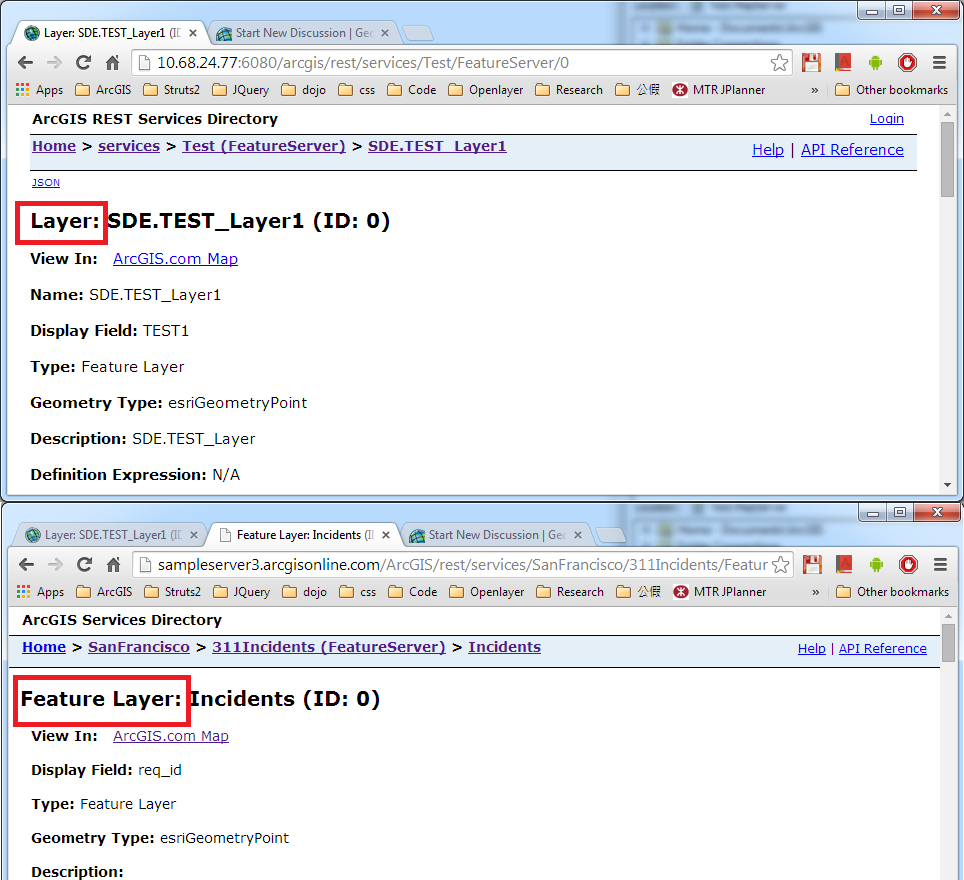Go forward in the top browser window
Image resolution: width=964 pixels, height=880 pixels.
[x=54, y=62]
